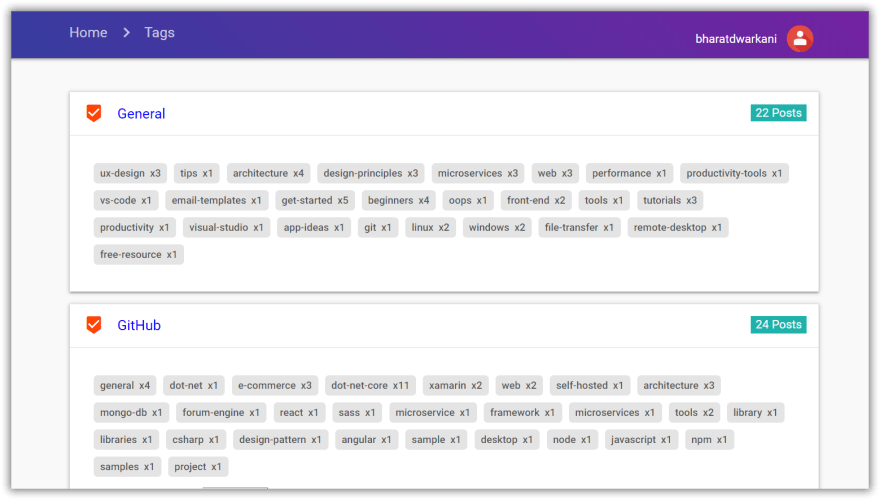Select the oops x1 tag
Image resolution: width=880 pixels, height=500 pixels.
point(468,200)
